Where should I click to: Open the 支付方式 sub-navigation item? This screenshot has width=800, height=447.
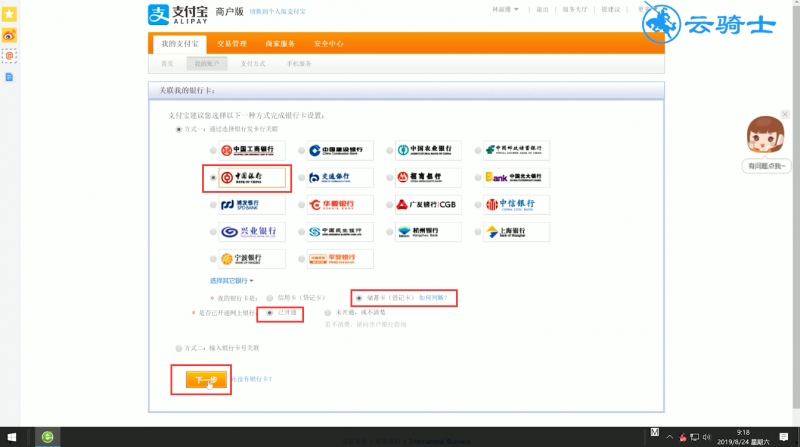tap(253, 64)
